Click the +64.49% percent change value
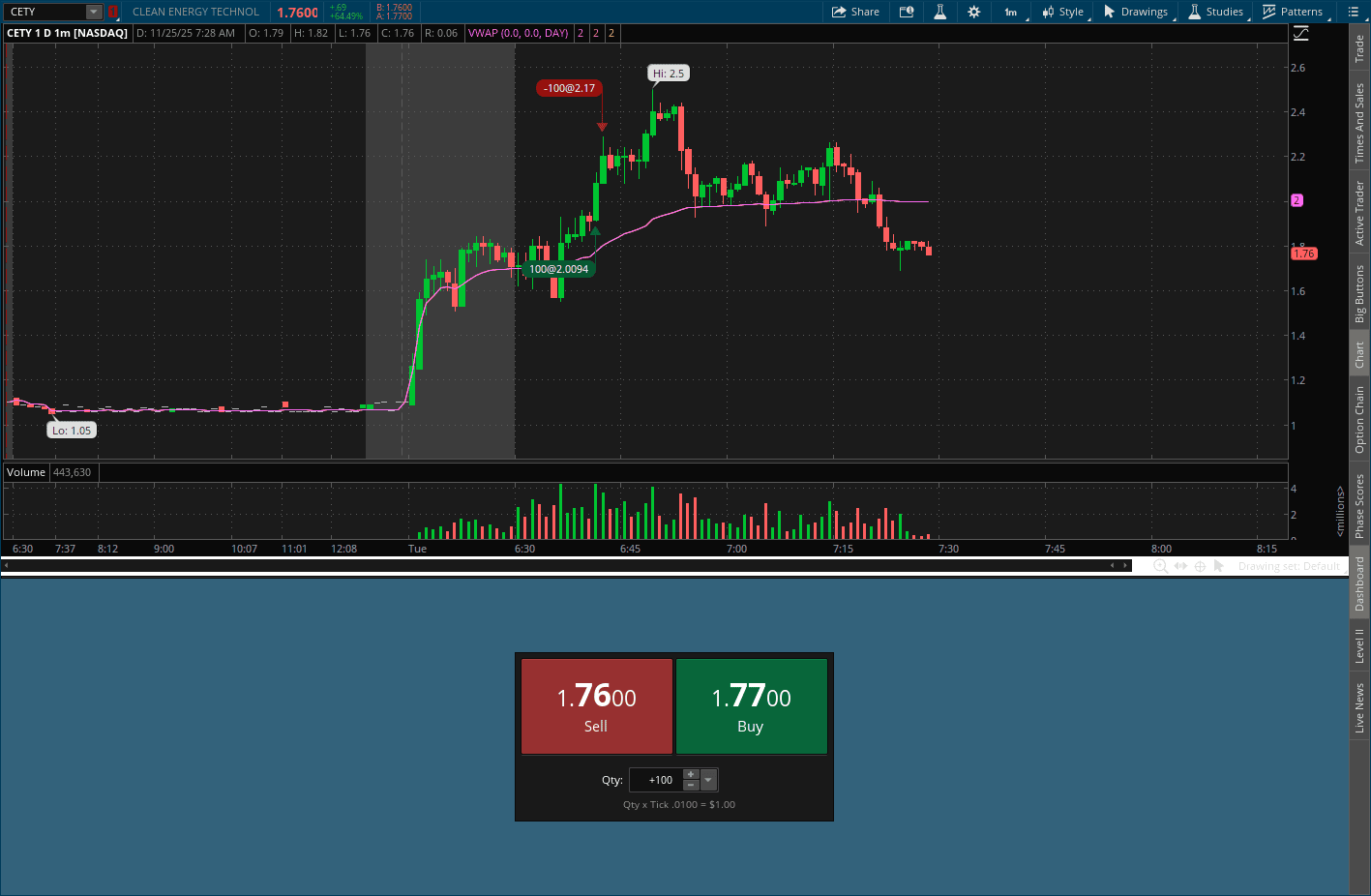 (346, 16)
